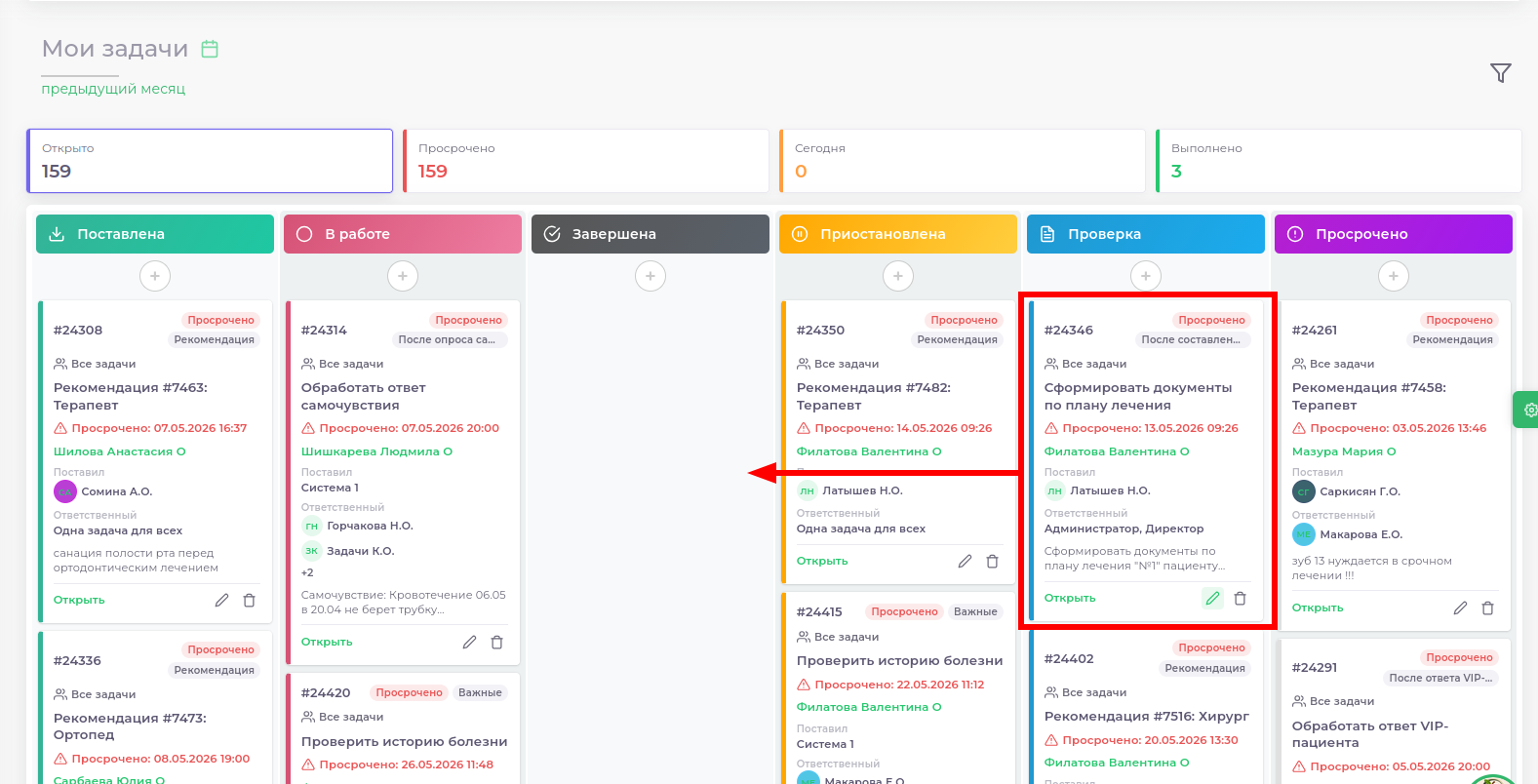Edit task #24350 with the pencil icon

[x=965, y=562]
